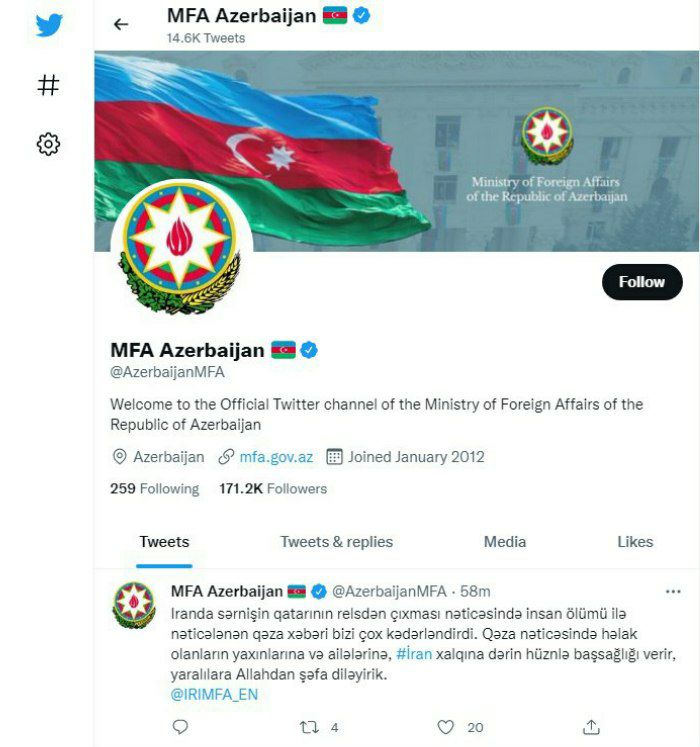700x747 pixels.
Task: Click the #İran hashtag link
Action: (414, 654)
